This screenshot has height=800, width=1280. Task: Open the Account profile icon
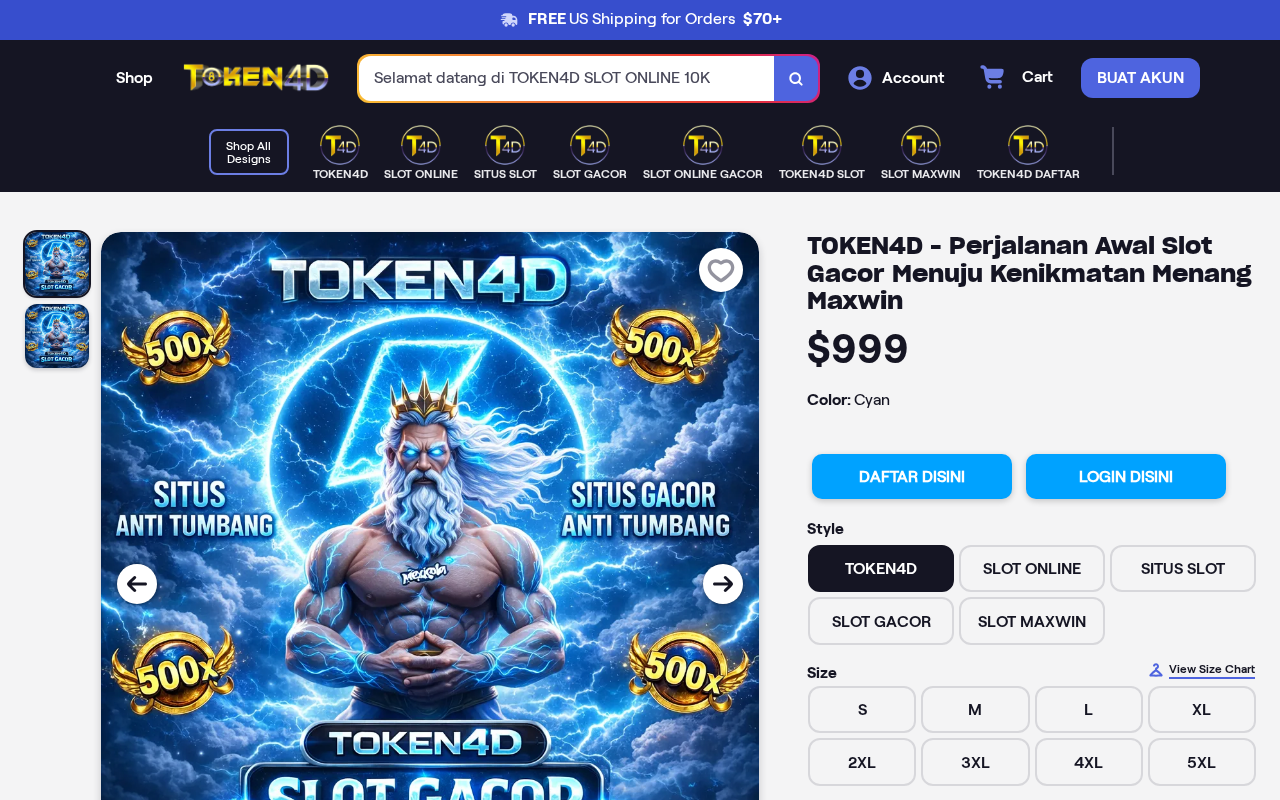click(860, 78)
